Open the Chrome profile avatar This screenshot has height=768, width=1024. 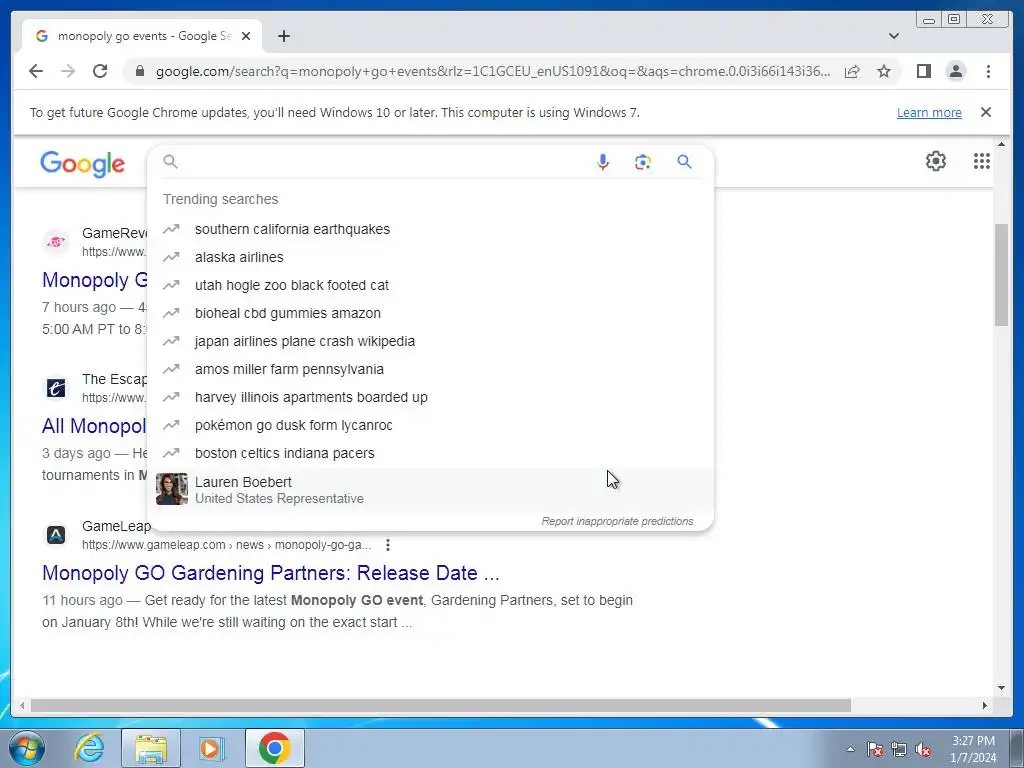coord(955,71)
